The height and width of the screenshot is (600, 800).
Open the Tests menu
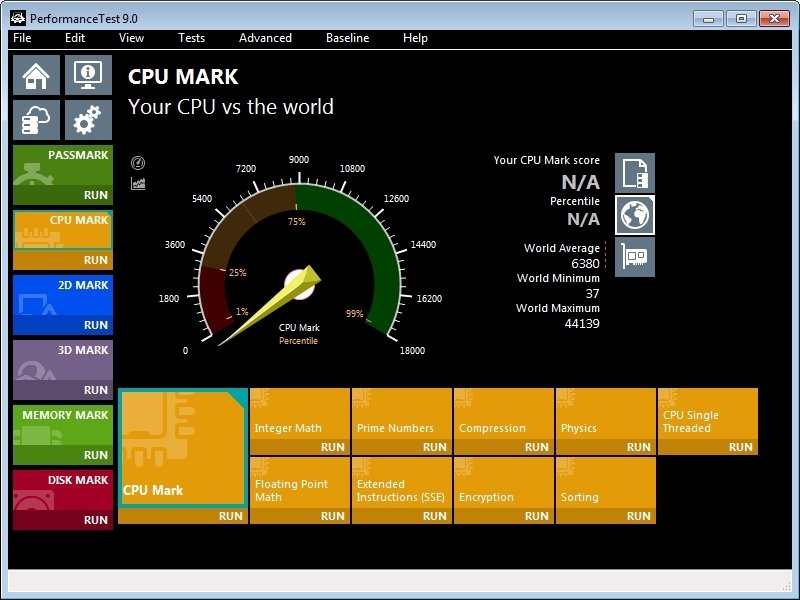point(191,38)
